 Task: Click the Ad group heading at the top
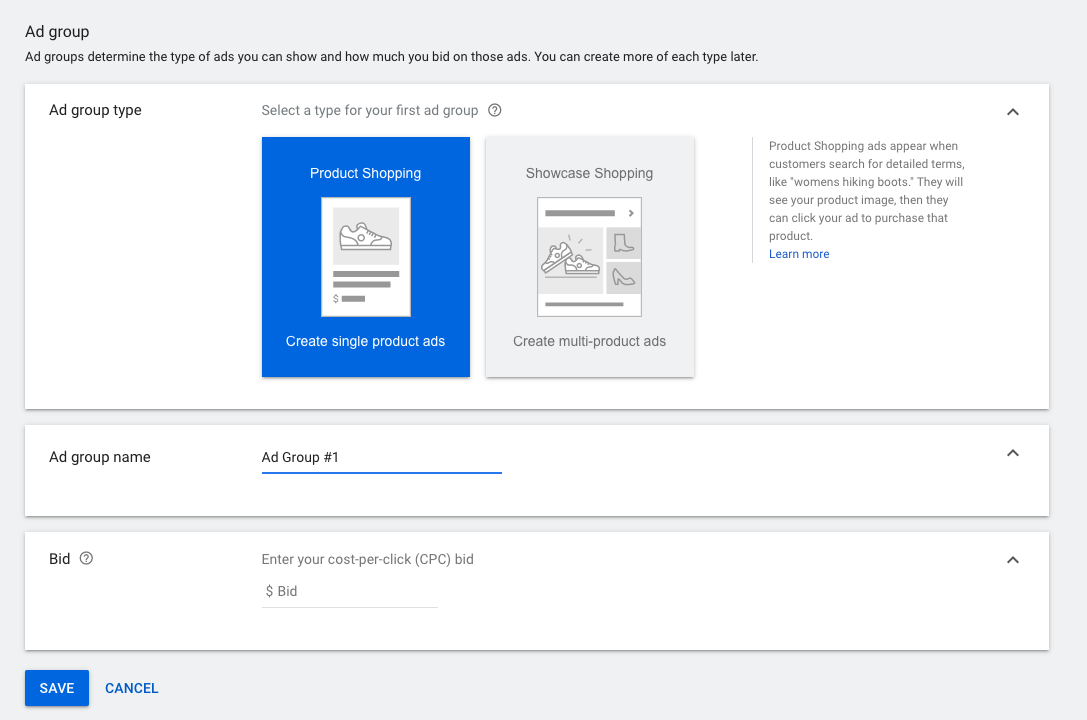pos(57,31)
